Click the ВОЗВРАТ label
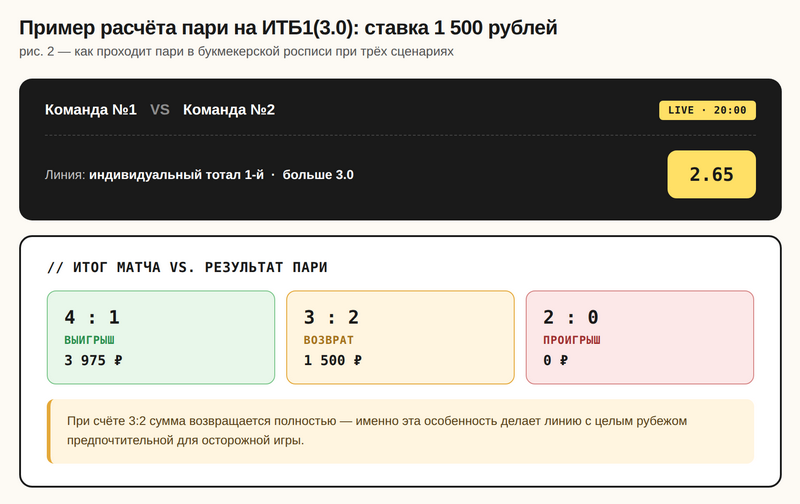Screen dimensions: 800x504 click(328, 340)
